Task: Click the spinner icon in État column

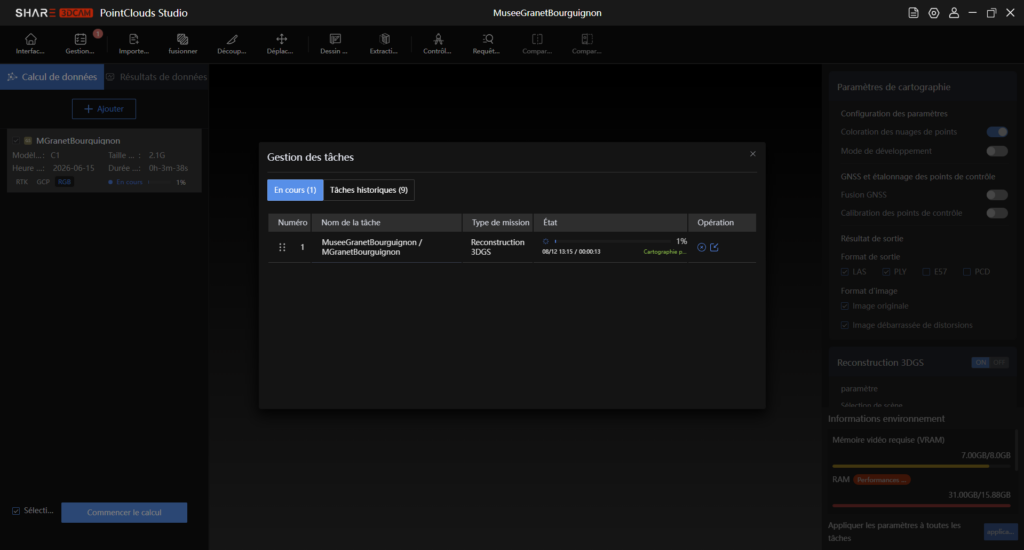Action: (546, 242)
